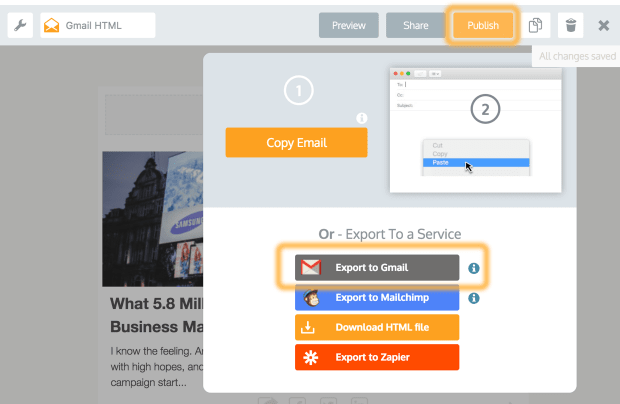The height and width of the screenshot is (404, 620).
Task: Open info icon next to Export to Gmail
Action: [474, 268]
